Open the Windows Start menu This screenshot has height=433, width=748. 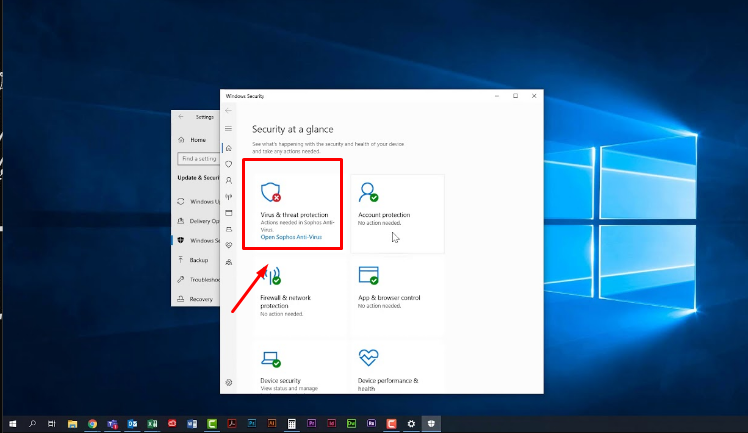point(12,423)
